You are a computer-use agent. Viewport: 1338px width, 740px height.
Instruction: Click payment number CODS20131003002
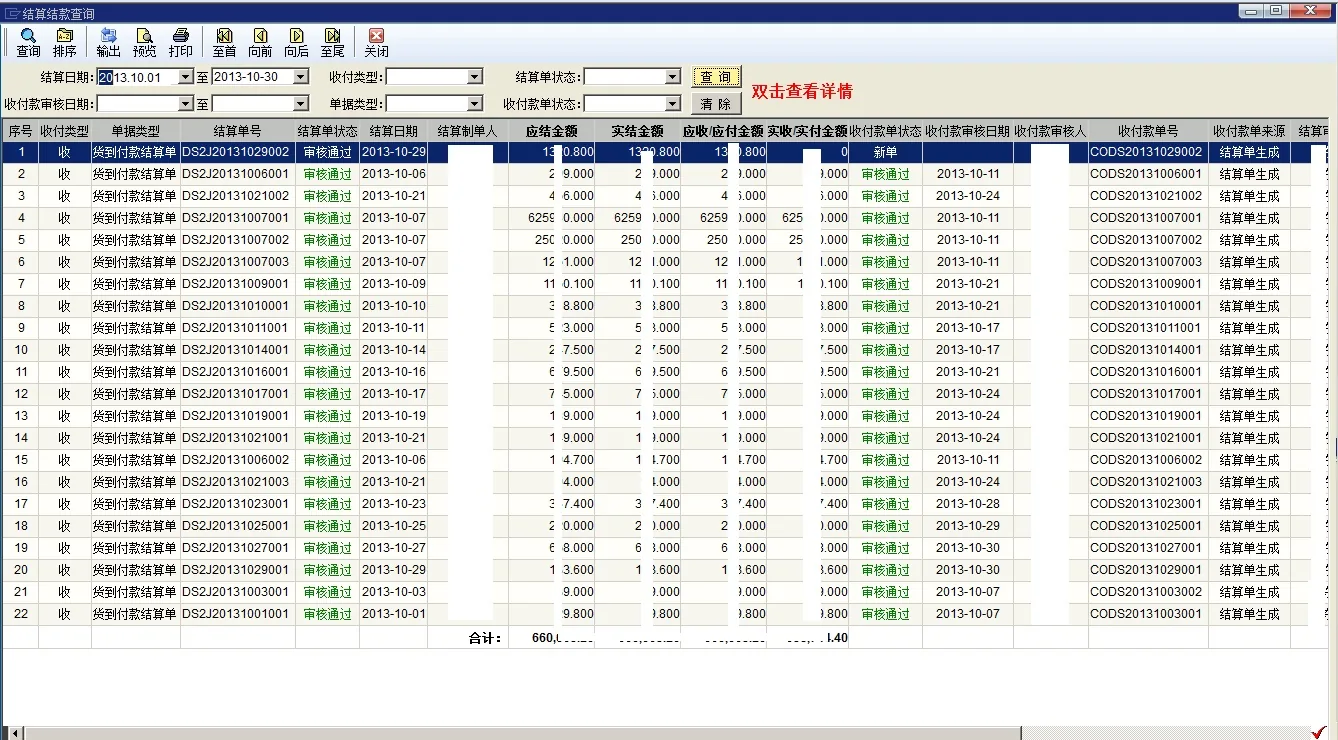[1147, 592]
